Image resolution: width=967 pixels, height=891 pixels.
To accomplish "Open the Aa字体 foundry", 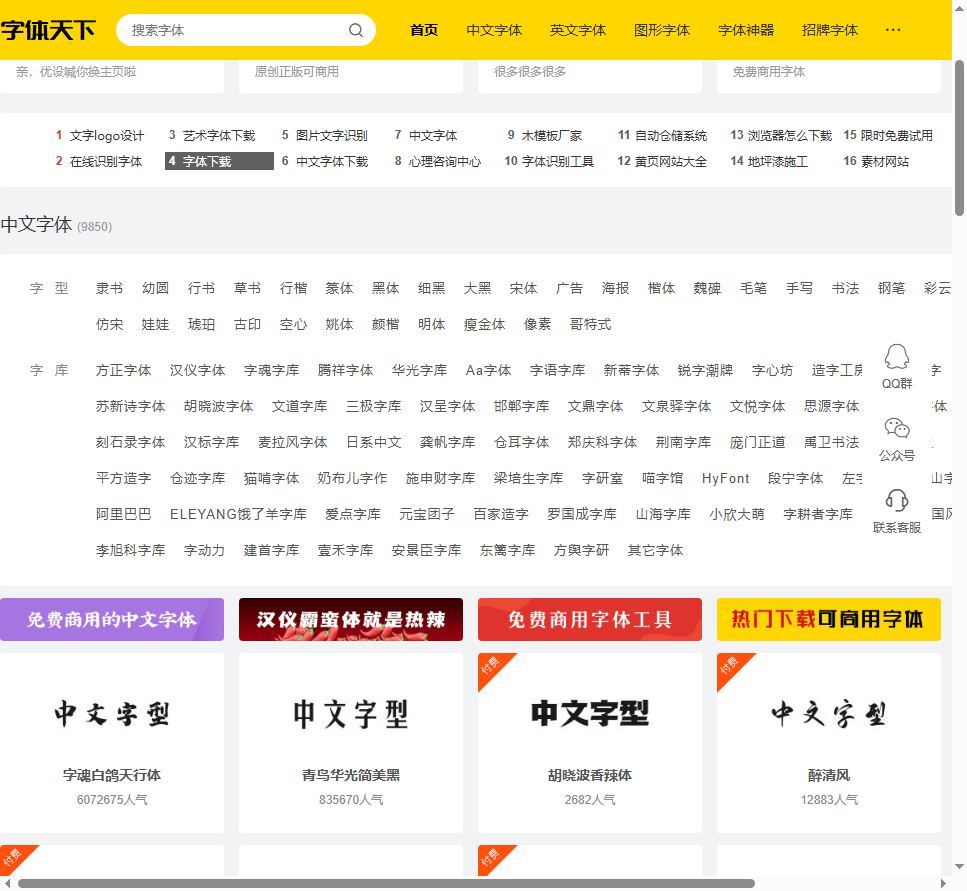I will pyautogui.click(x=488, y=370).
